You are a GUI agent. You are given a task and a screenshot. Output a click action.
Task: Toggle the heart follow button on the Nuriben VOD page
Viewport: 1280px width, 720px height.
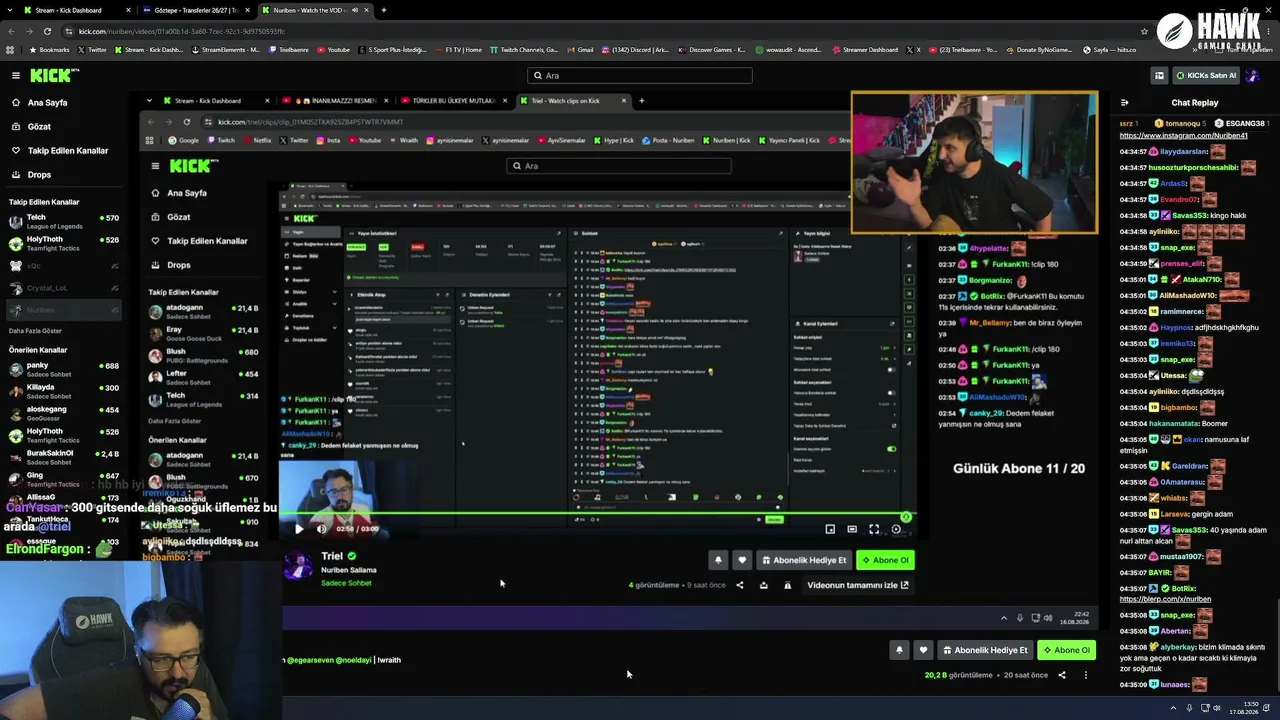pos(923,650)
